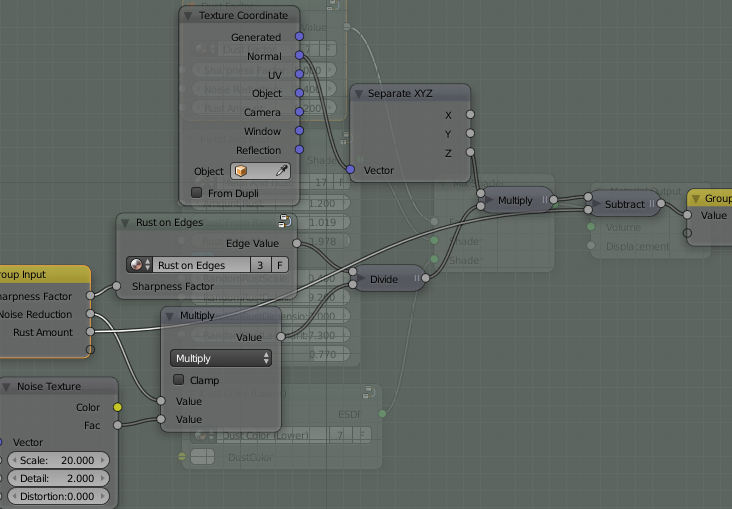This screenshot has width=732, height=509.
Task: Click the Sharpness Factor input socket on Rust on Edges
Action: coord(116,286)
